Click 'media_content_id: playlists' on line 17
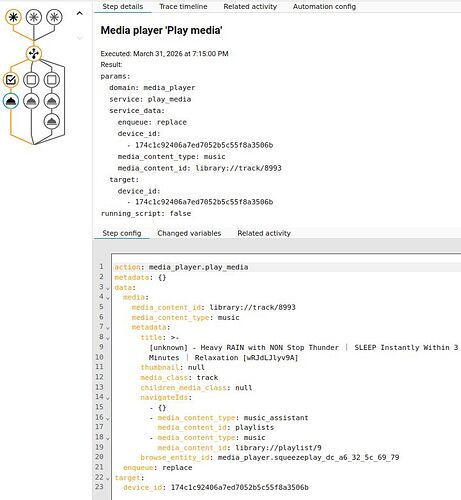Screen dimensions: 461x500 click(x=215, y=428)
